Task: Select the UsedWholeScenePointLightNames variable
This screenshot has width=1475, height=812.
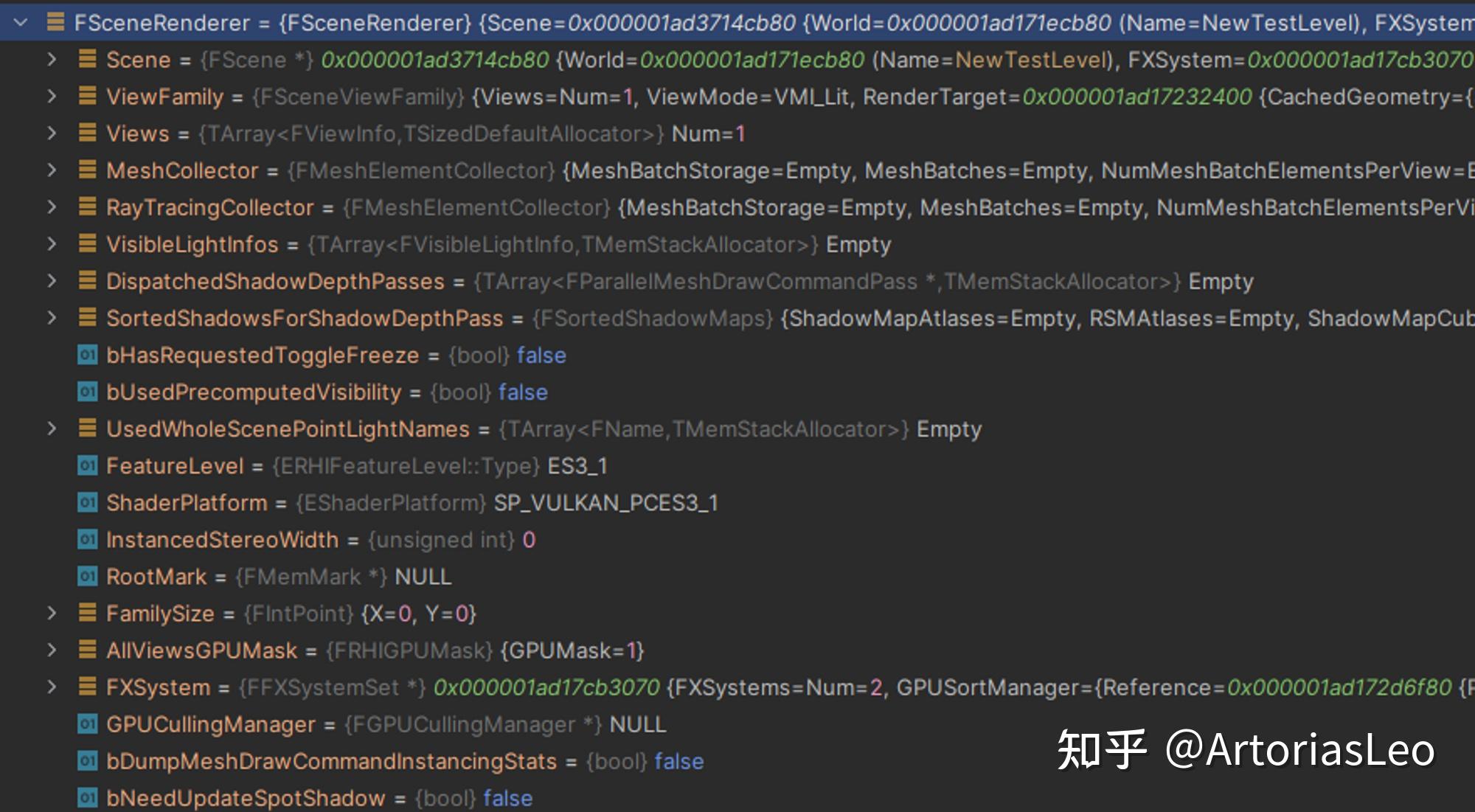Action: 288,428
